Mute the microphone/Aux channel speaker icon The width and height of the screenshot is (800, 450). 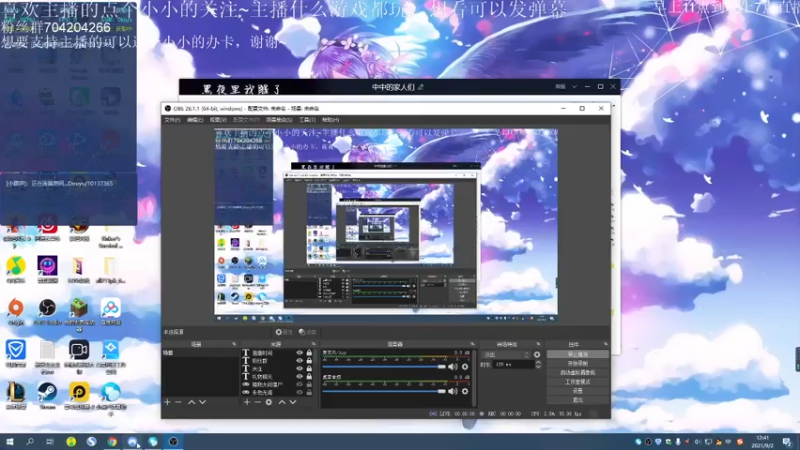453,366
